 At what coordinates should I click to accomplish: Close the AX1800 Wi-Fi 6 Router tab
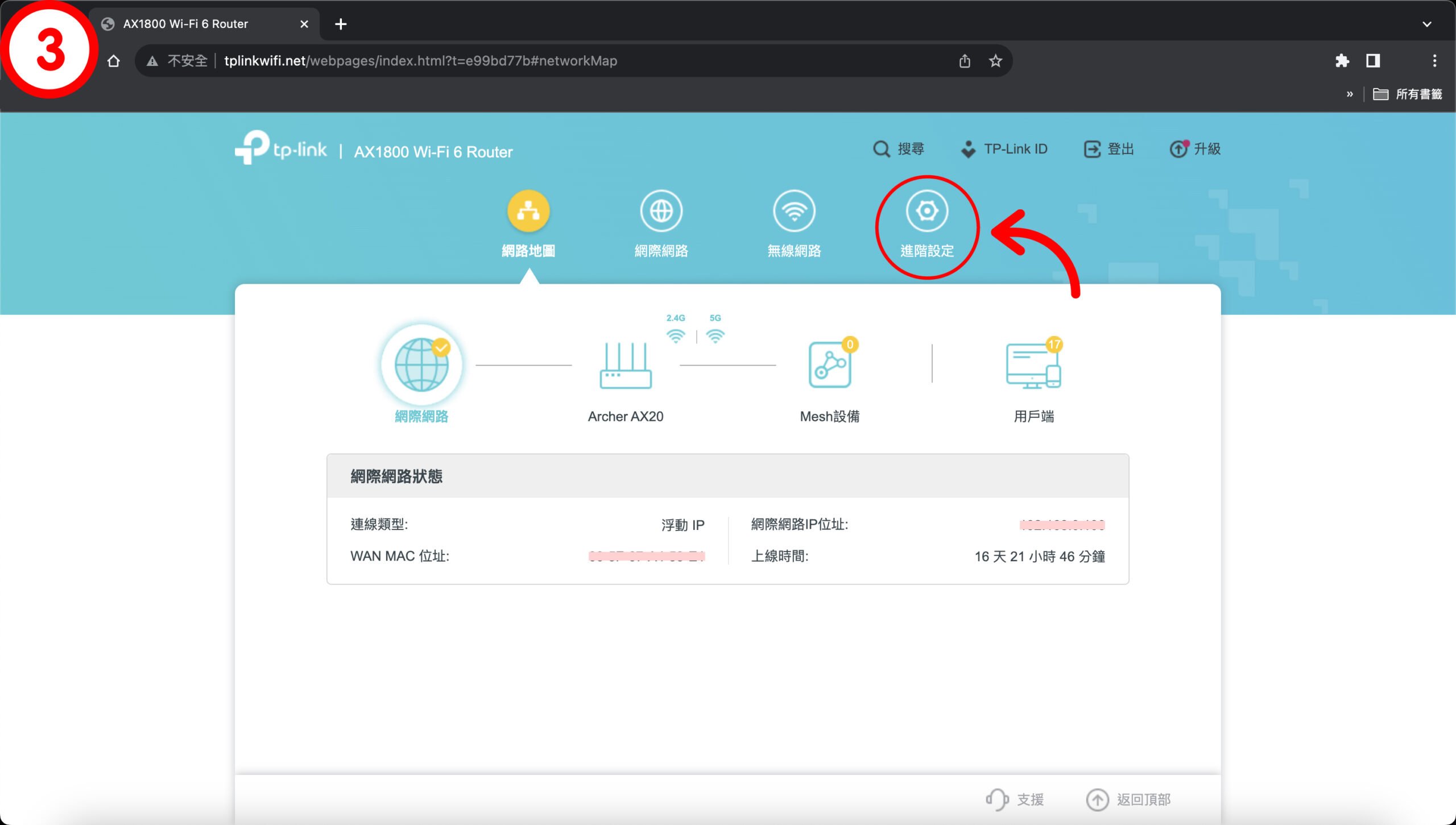(x=304, y=24)
